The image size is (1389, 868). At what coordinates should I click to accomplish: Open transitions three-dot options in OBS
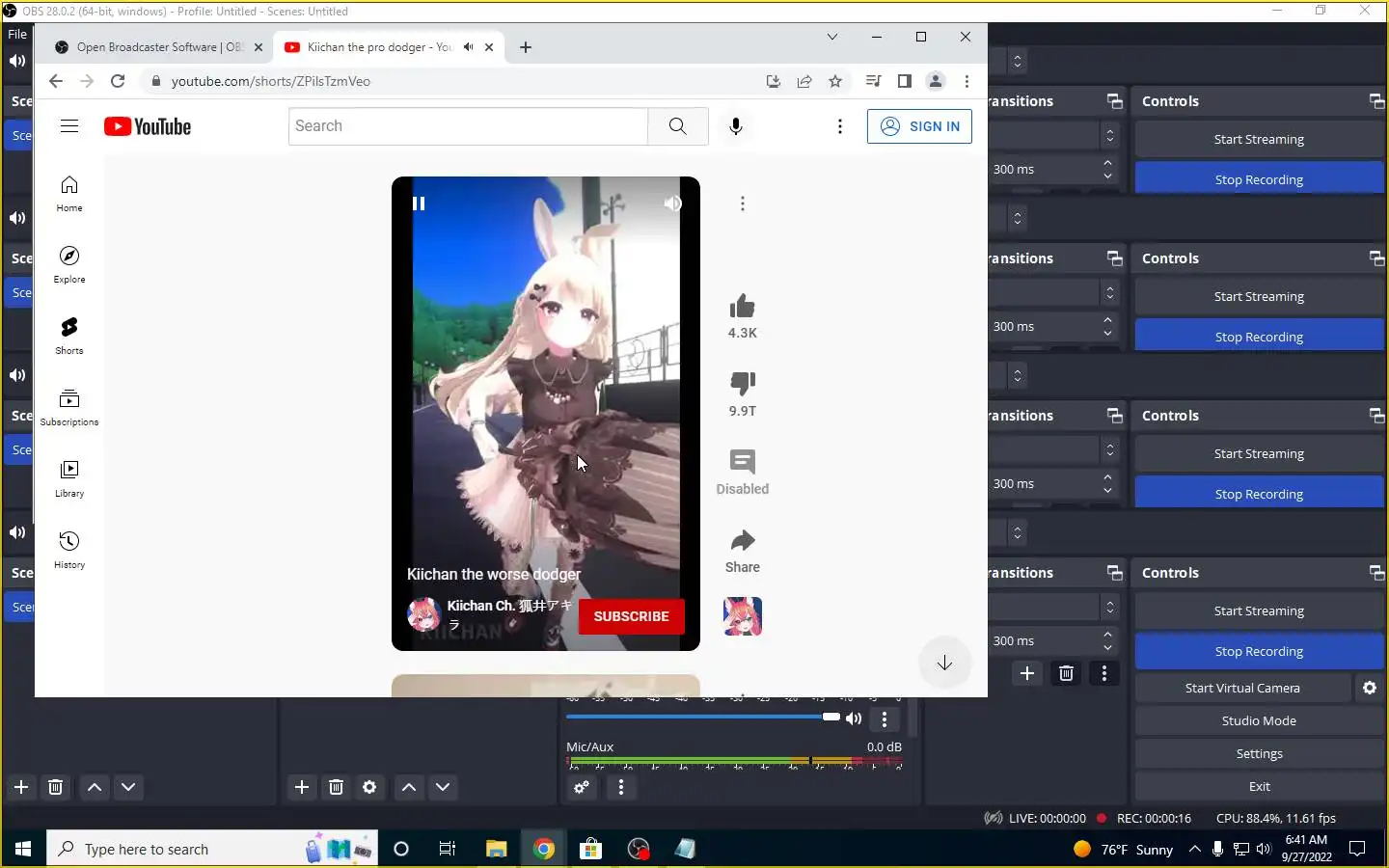pos(1104,673)
